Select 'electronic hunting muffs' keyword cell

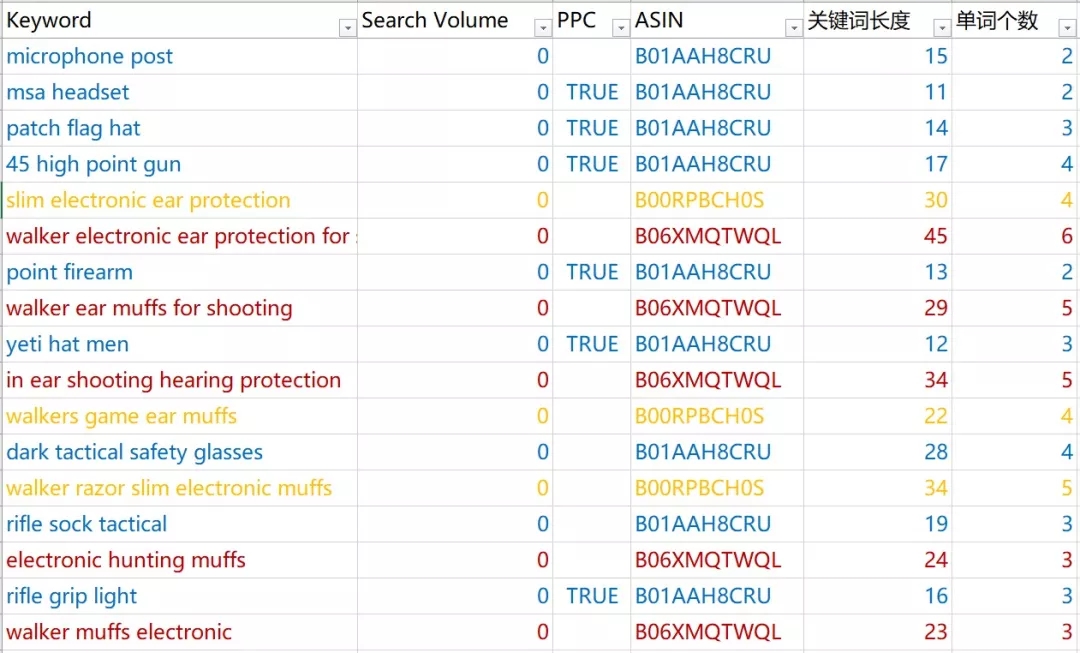pos(179,560)
